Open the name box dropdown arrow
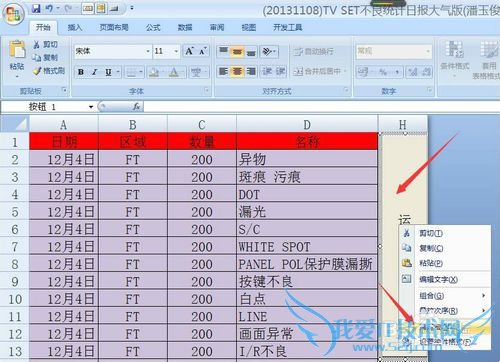The image size is (500, 362). click(x=91, y=107)
